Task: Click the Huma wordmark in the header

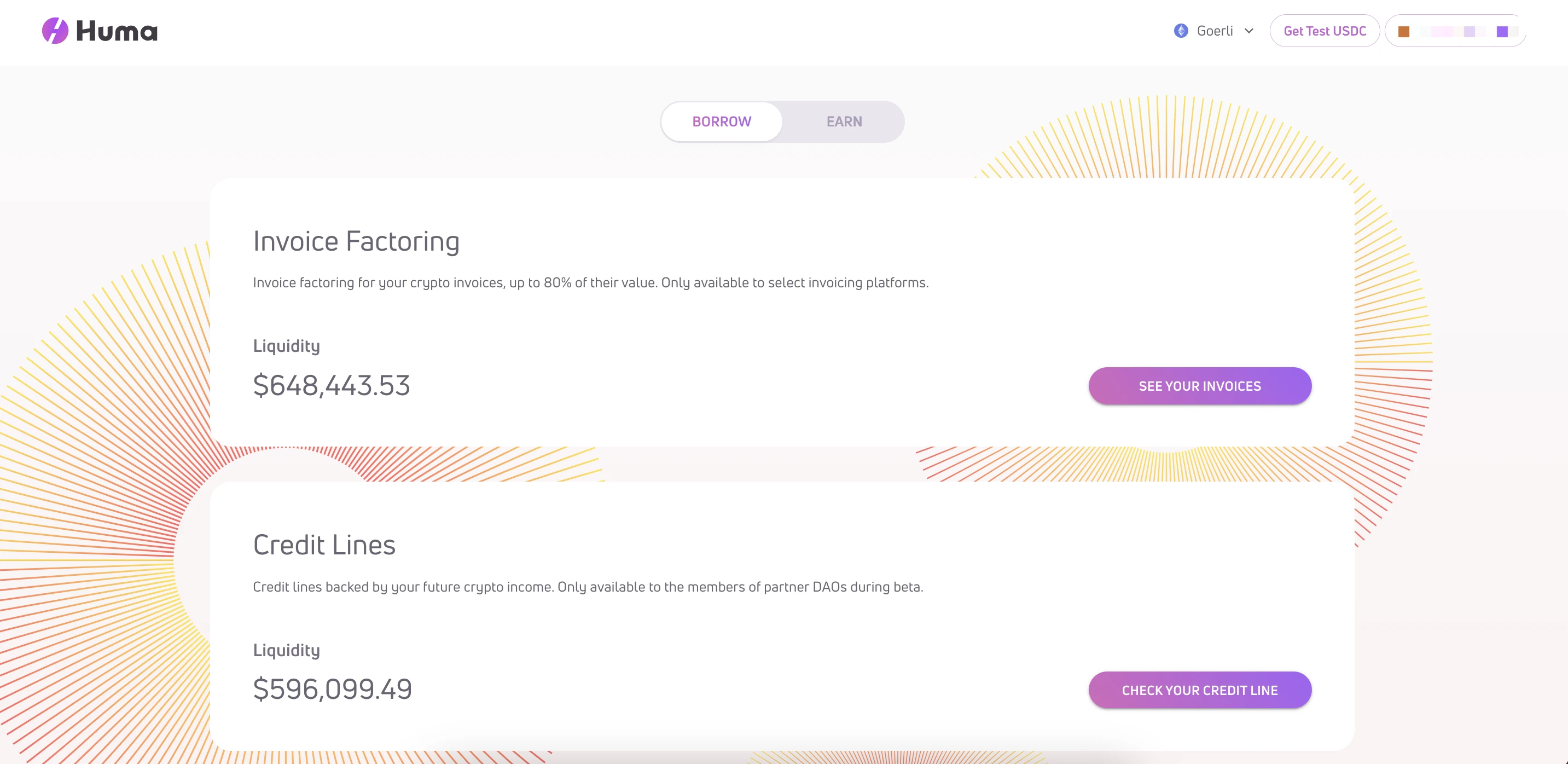Action: point(117,31)
